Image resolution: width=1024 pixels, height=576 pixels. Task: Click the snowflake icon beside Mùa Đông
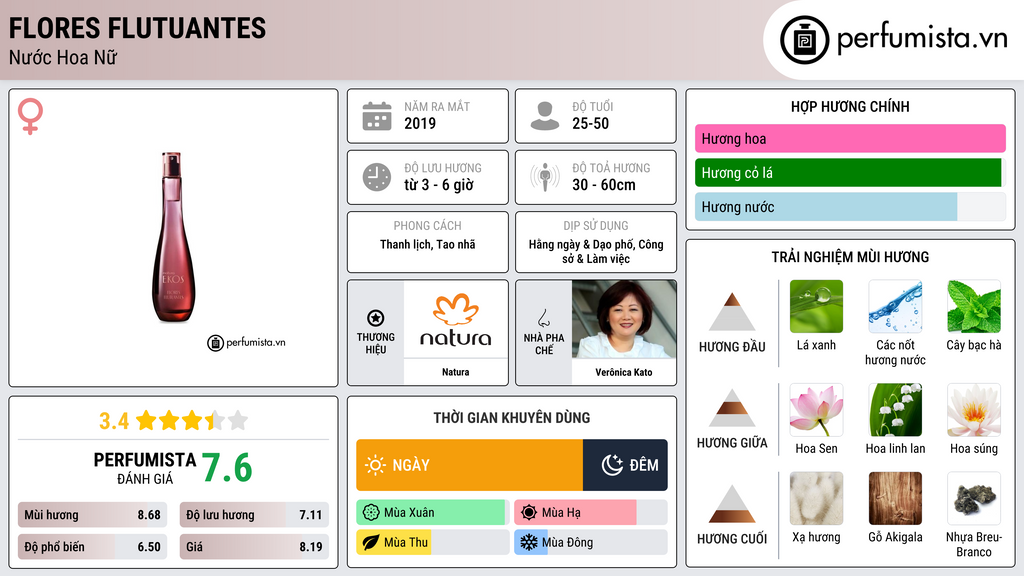click(x=529, y=543)
